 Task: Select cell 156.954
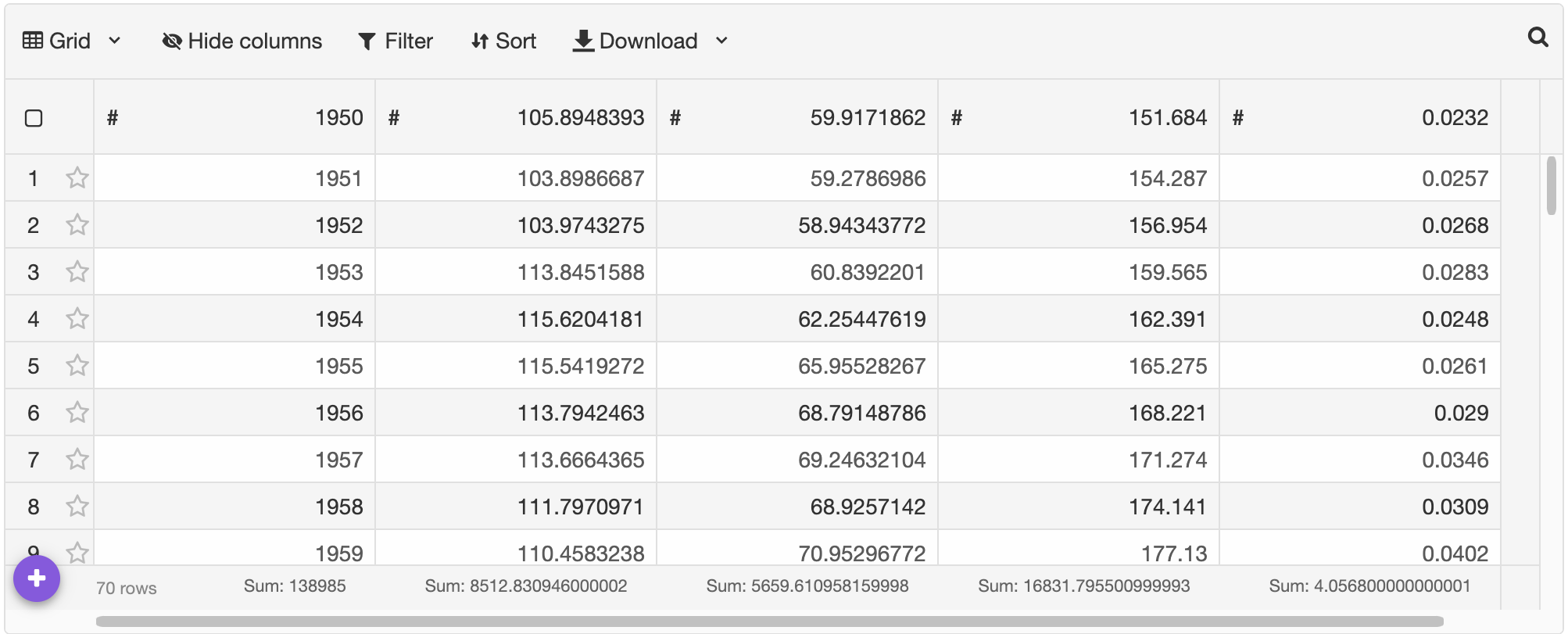coord(1079,225)
